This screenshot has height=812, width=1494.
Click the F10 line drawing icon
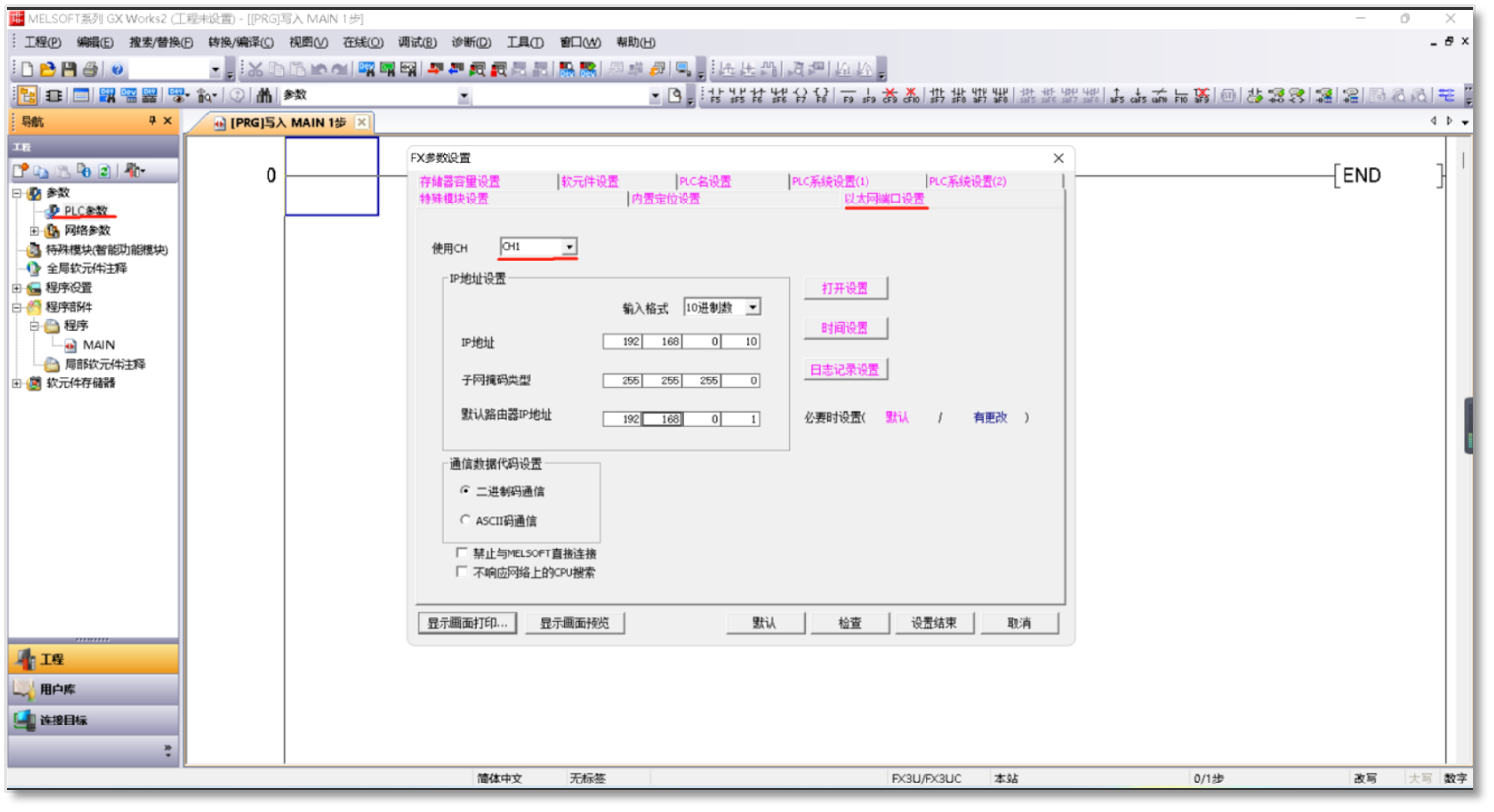(1181, 95)
